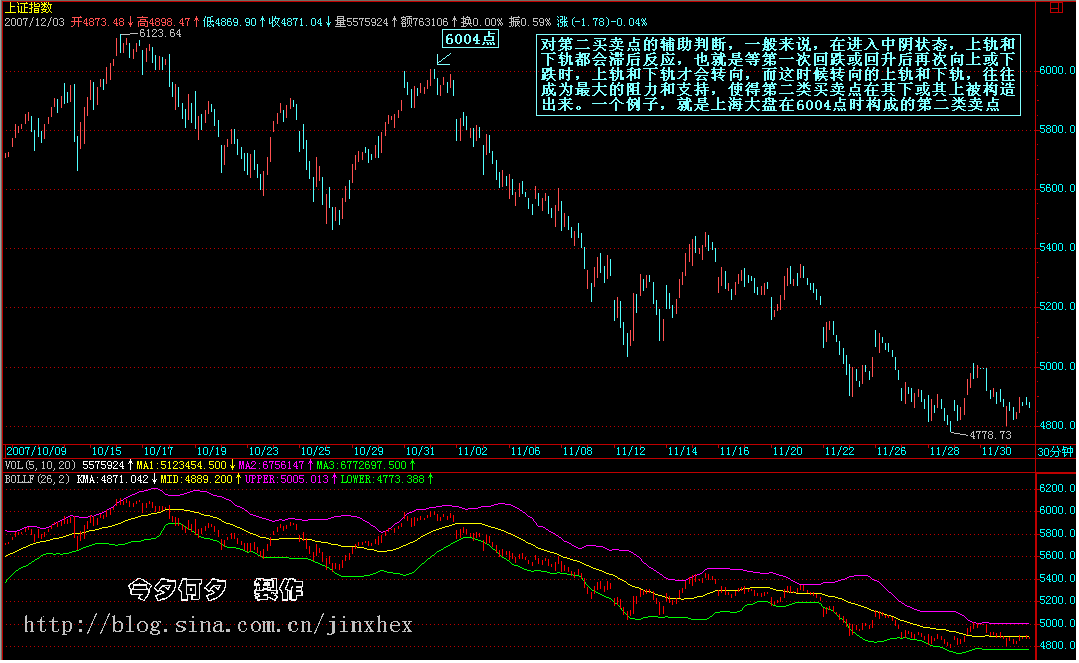
Task: Click the 今夕何夕 制作 watermark
Action: click(215, 590)
